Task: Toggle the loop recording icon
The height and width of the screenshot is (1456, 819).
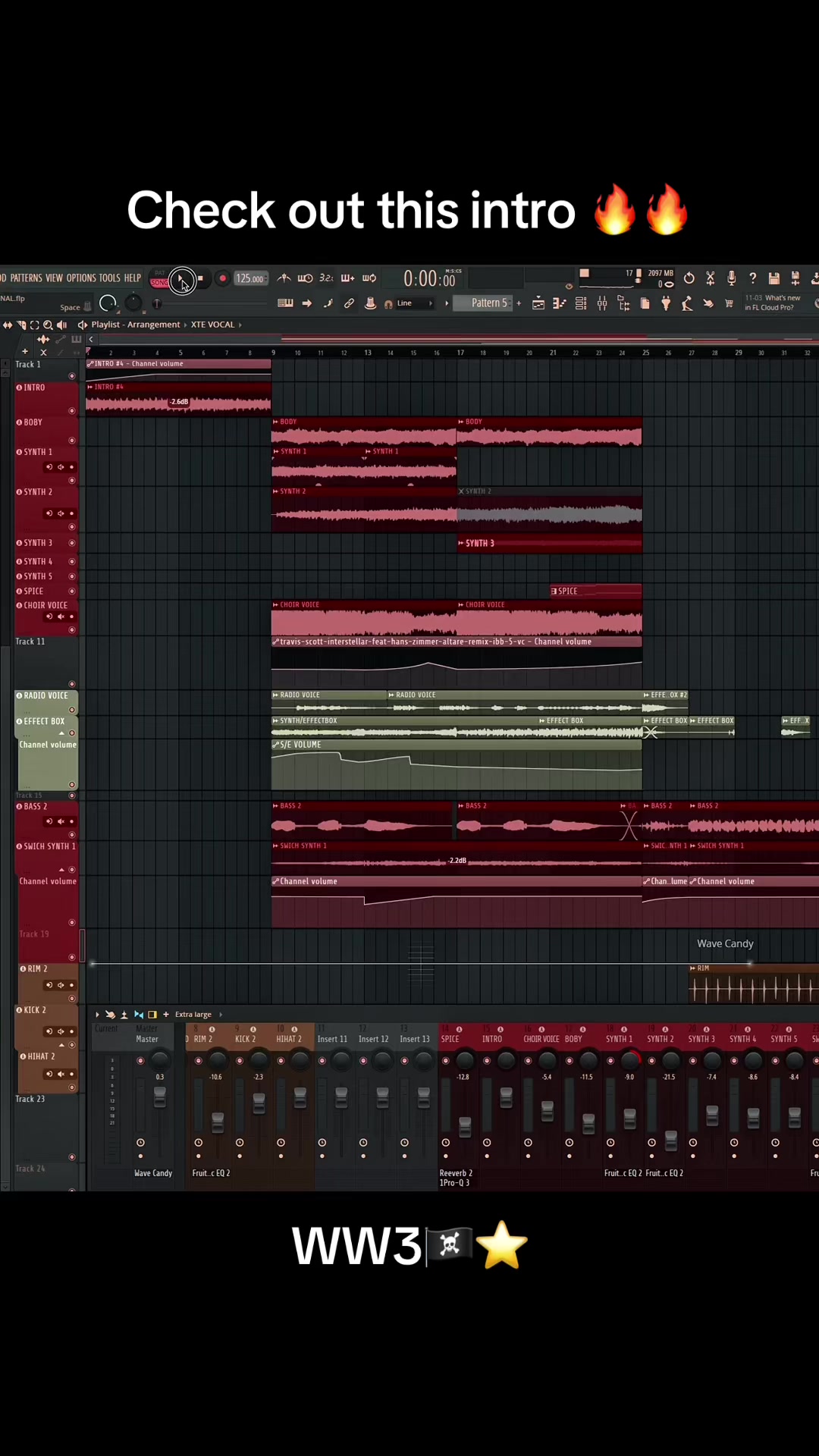Action: (369, 278)
